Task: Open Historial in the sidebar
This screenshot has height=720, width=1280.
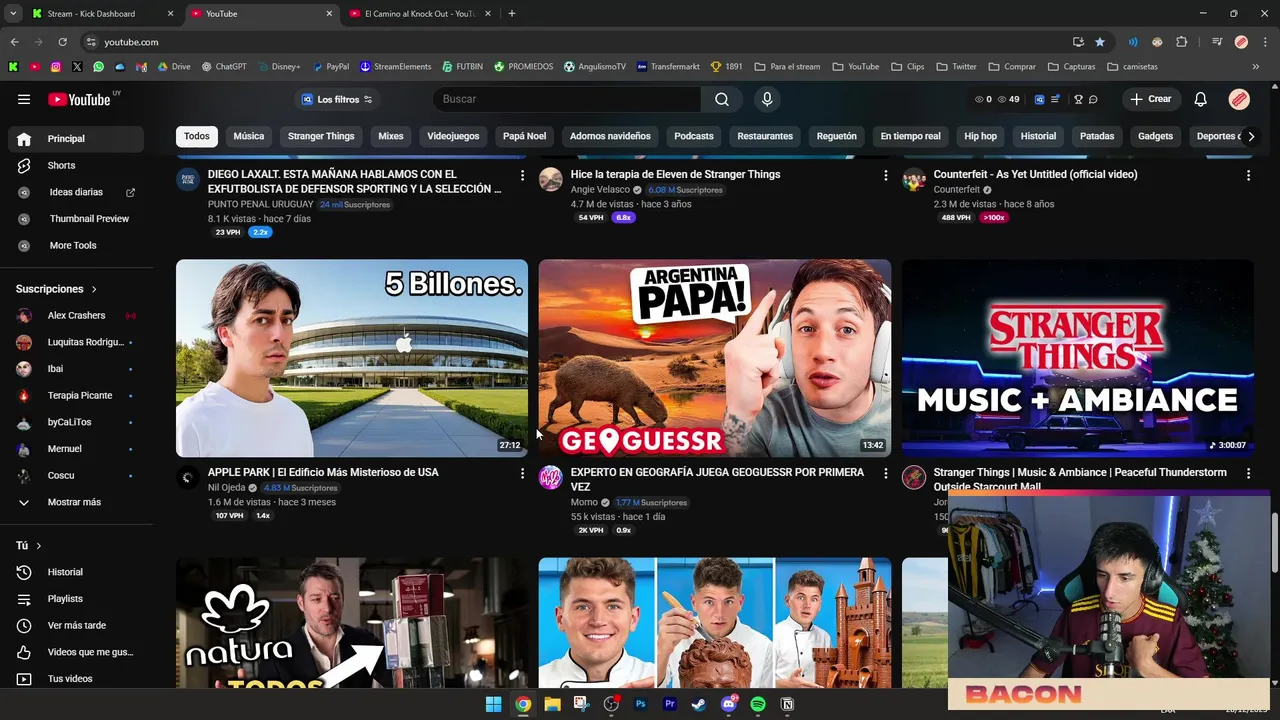Action: (x=78, y=572)
